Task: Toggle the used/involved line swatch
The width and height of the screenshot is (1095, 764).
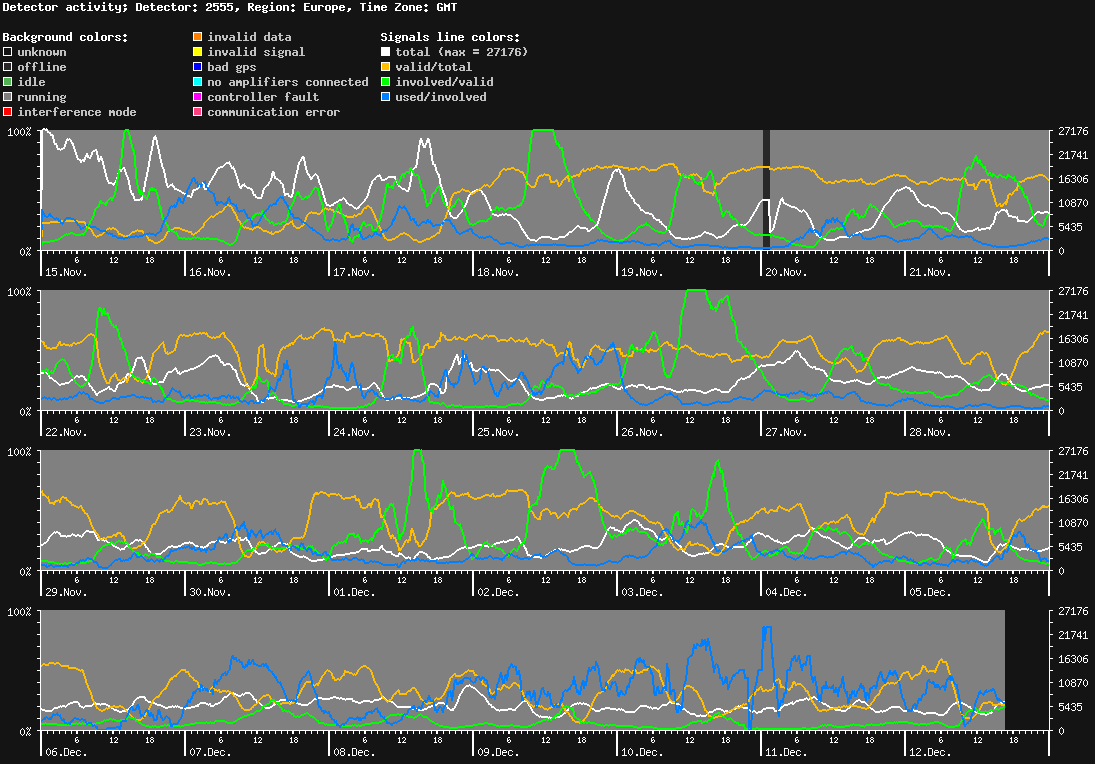Action: point(383,97)
